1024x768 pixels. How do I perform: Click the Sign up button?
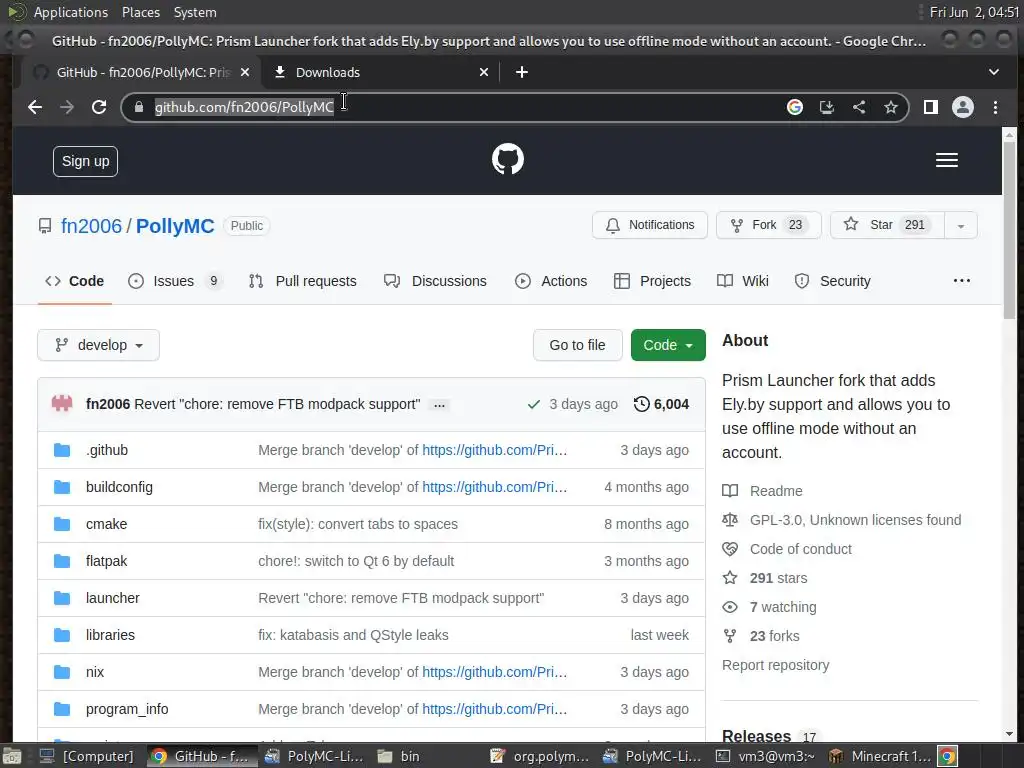(86, 161)
